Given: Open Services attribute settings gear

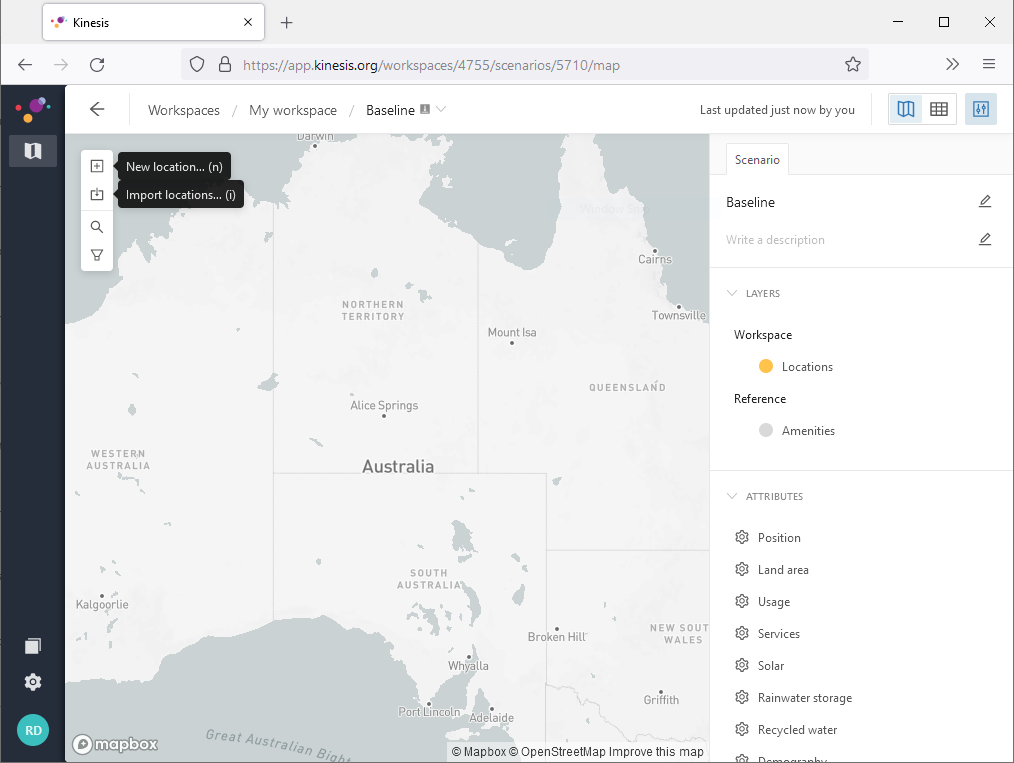Looking at the screenshot, I should 742,633.
